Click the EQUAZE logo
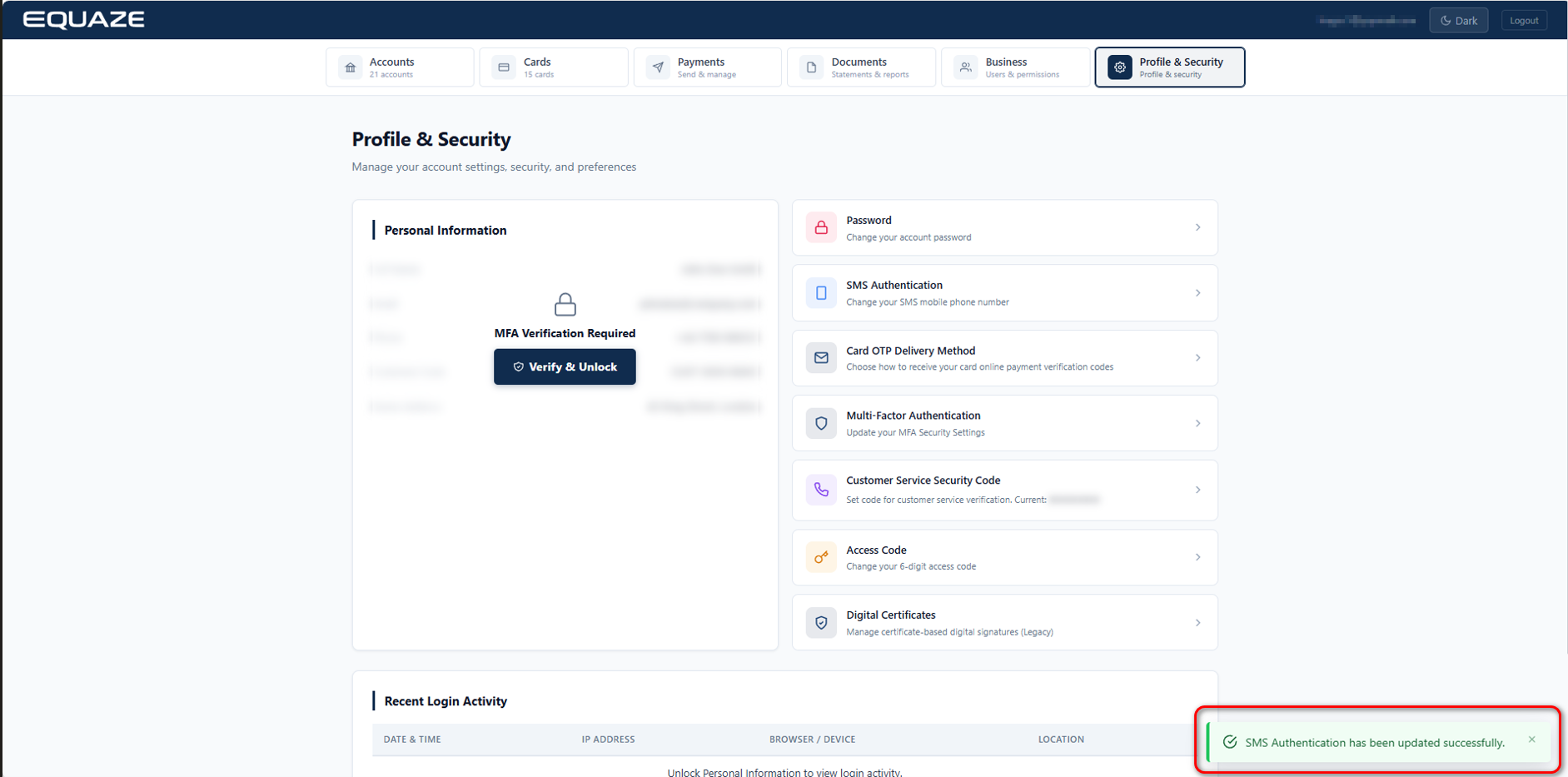 click(x=83, y=19)
